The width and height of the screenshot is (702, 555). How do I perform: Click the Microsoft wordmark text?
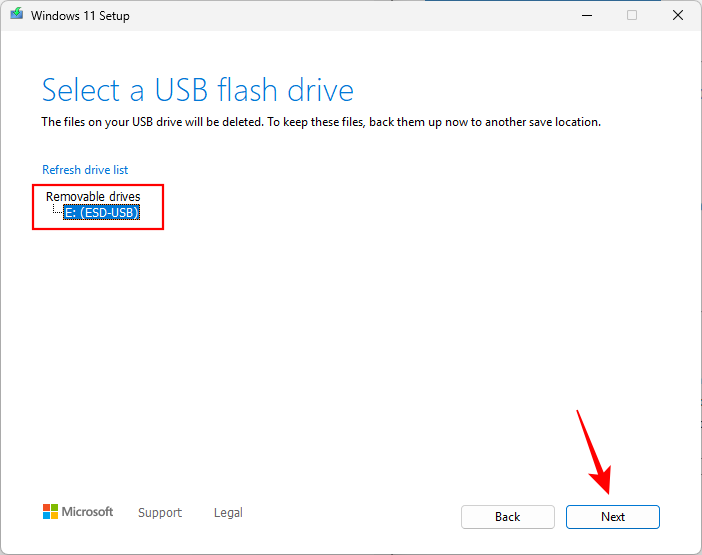click(x=88, y=512)
